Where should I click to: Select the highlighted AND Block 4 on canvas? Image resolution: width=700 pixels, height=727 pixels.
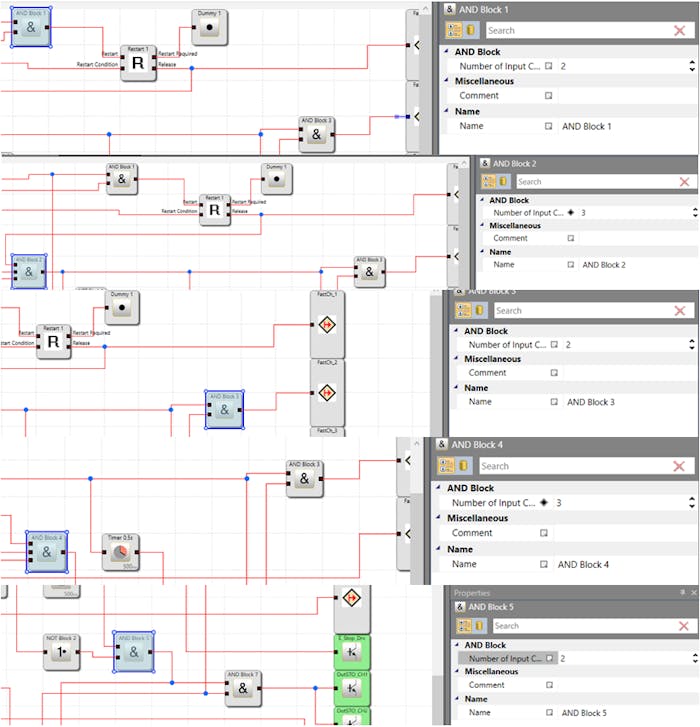pos(46,552)
